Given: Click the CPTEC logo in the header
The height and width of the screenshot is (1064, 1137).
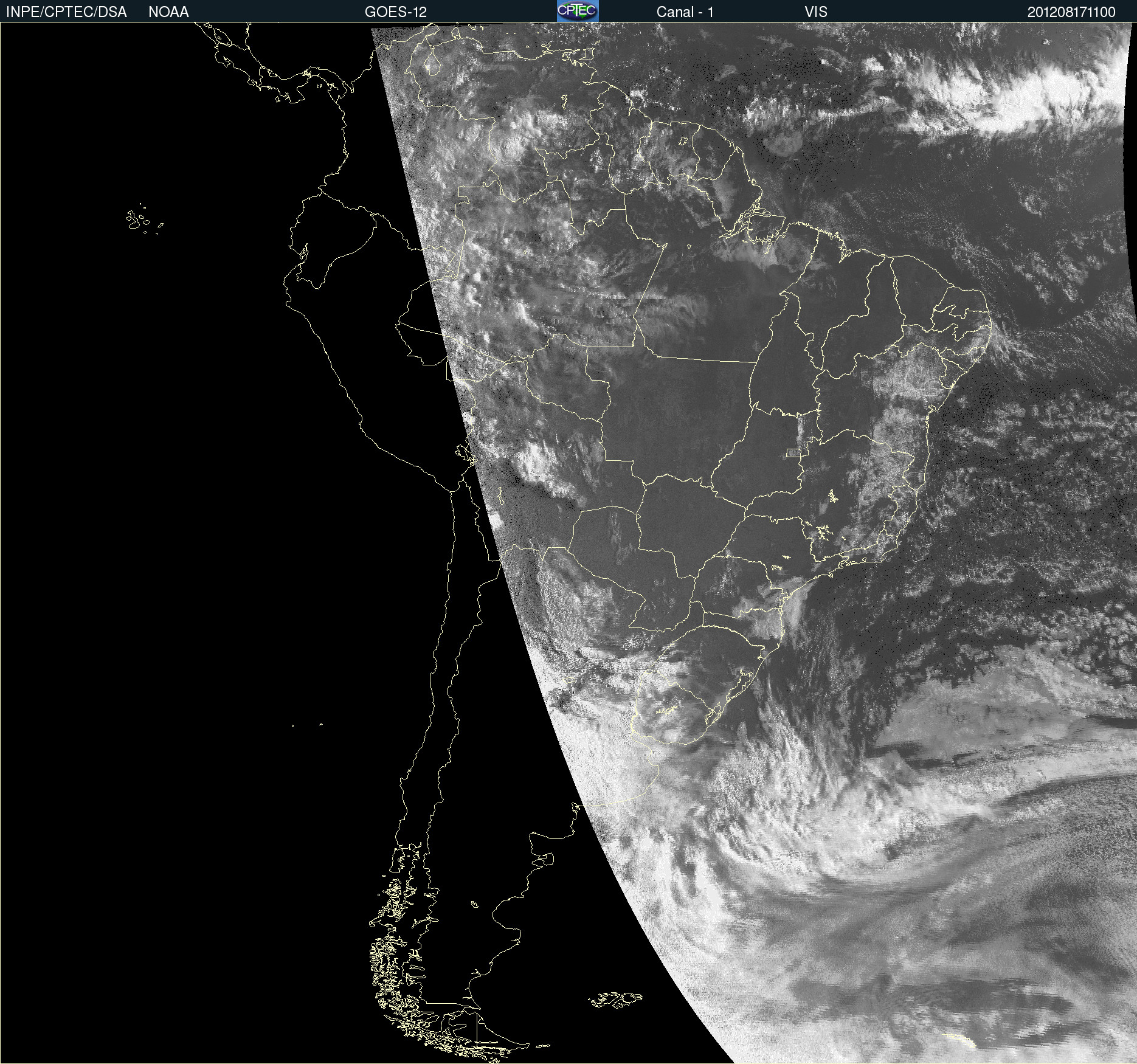Looking at the screenshot, I should point(578,11).
